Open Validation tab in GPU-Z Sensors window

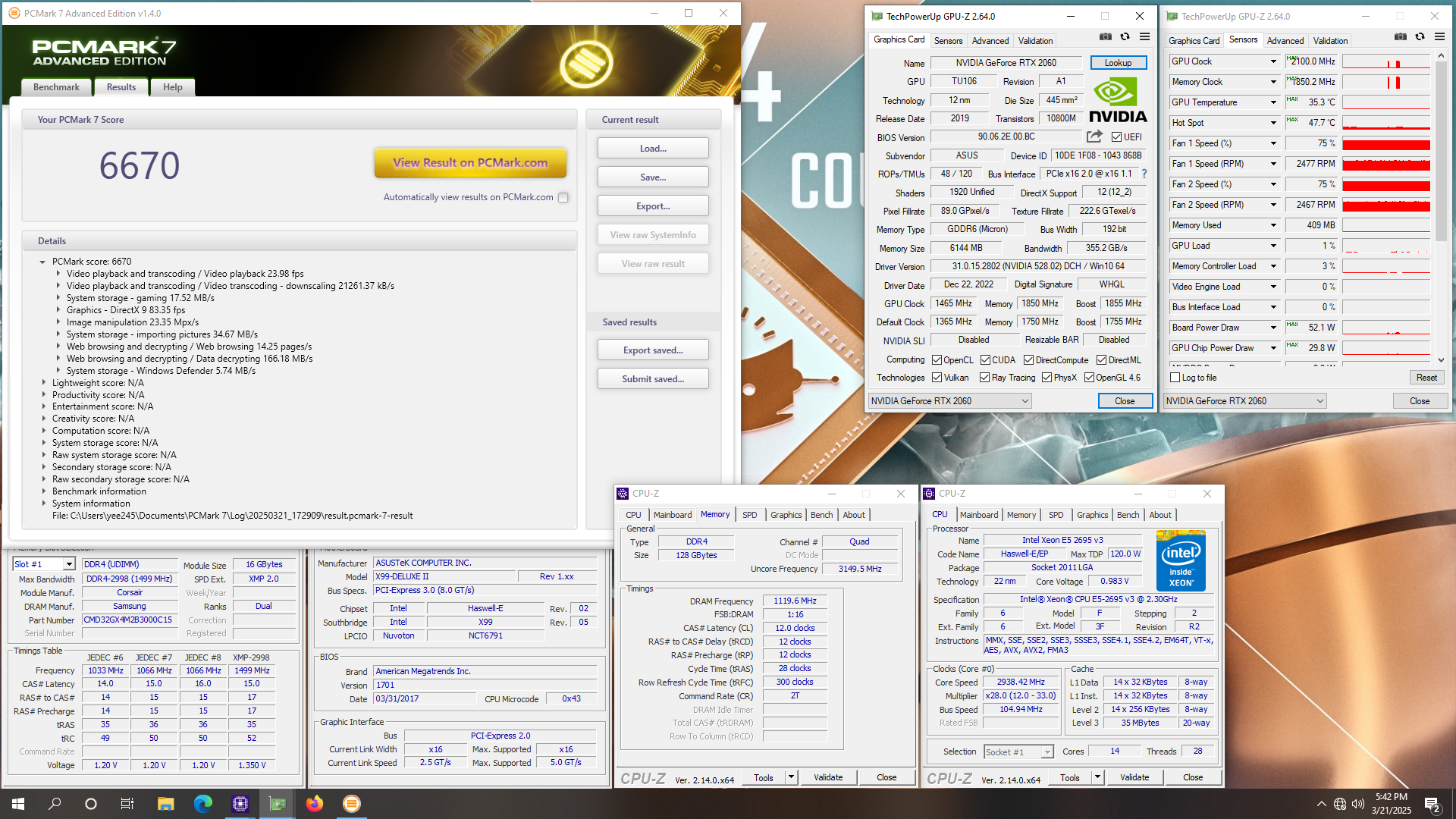click(1330, 41)
